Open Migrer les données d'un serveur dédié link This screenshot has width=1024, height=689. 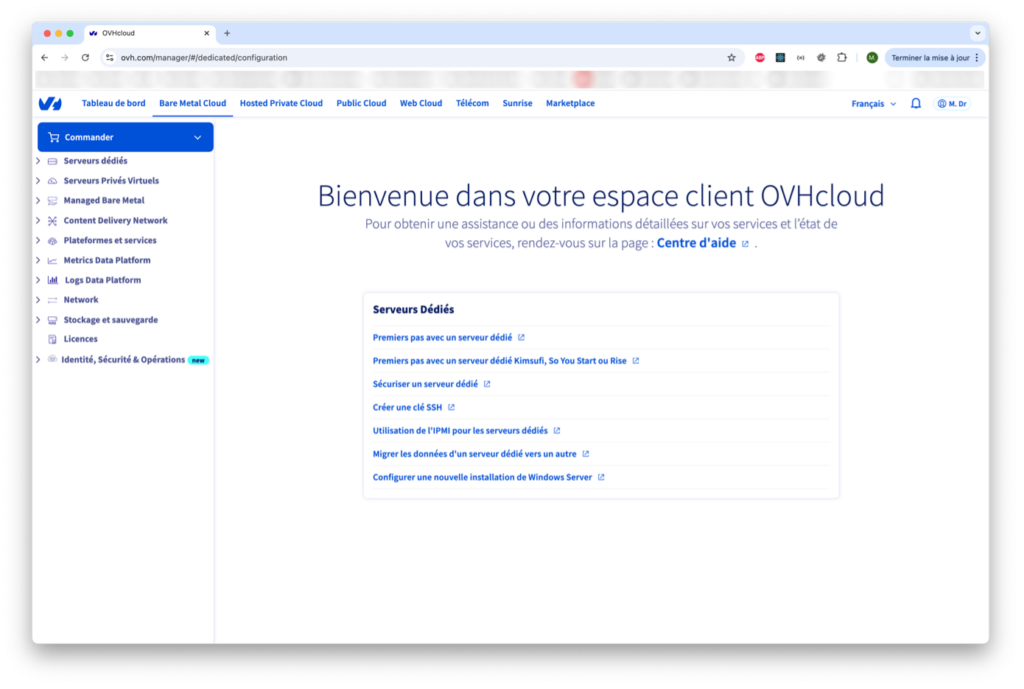pyautogui.click(x=474, y=454)
